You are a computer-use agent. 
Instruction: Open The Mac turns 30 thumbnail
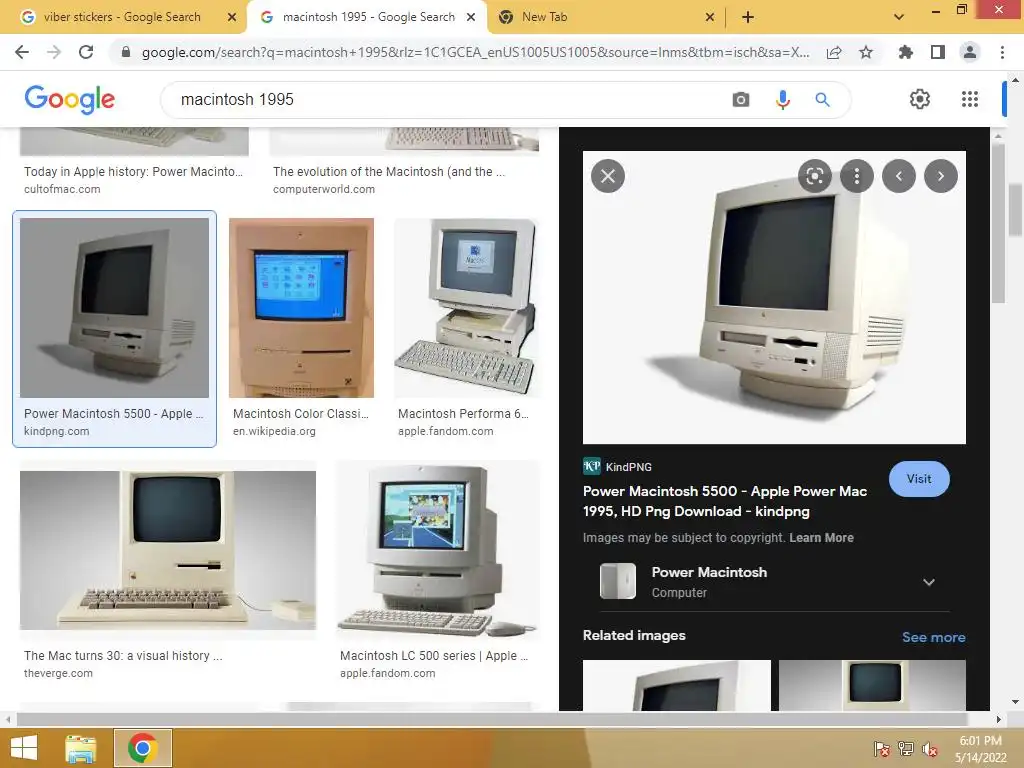tap(168, 549)
